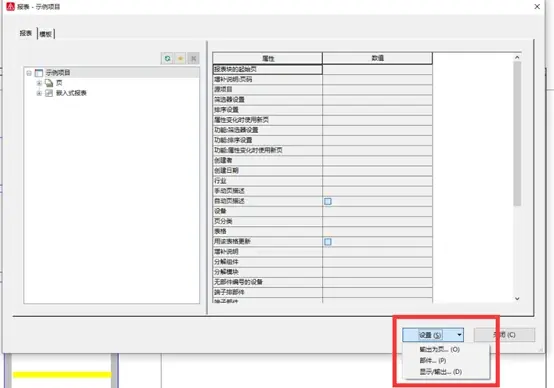Click the value cell of 创建者
Screen dimensions: 554x388
tap(377, 160)
